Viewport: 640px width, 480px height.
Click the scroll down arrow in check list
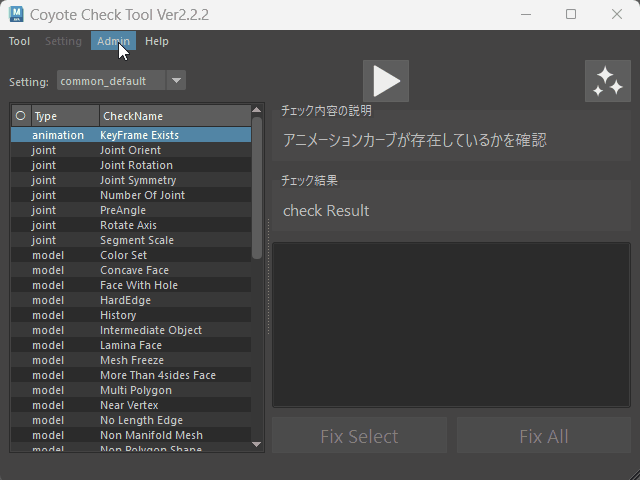coord(257,444)
